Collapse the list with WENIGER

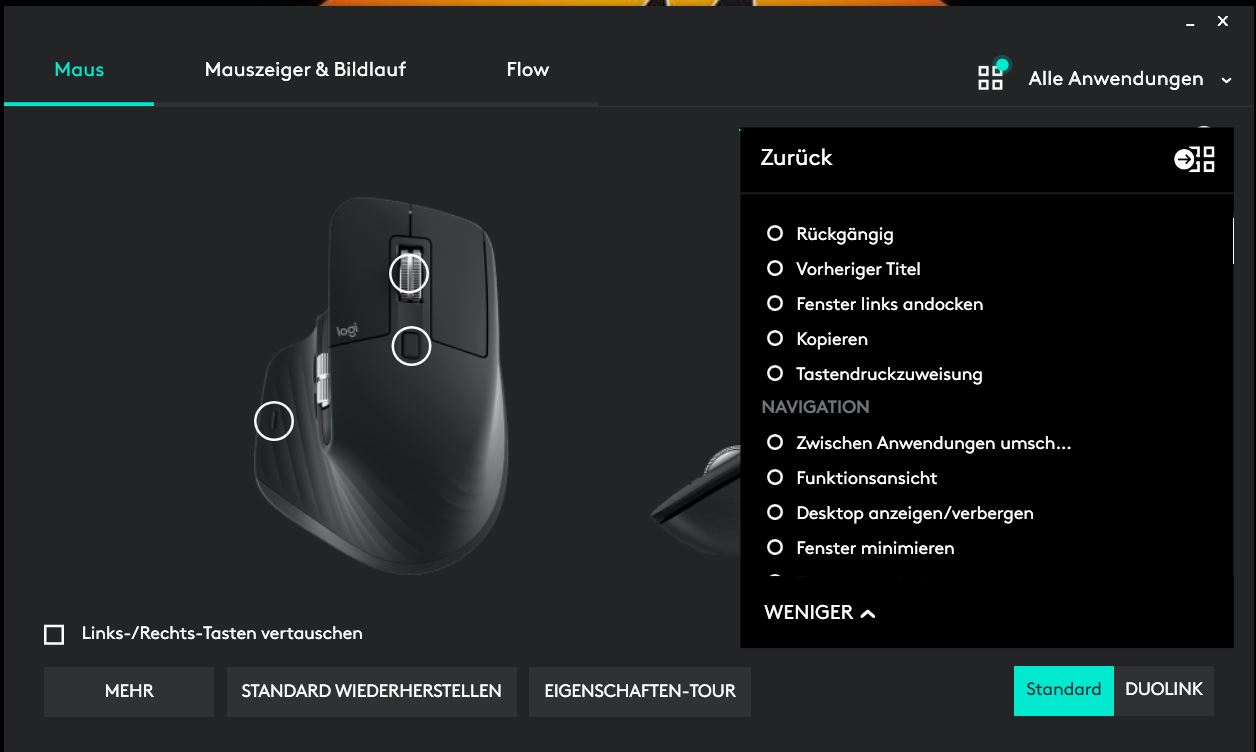[820, 612]
